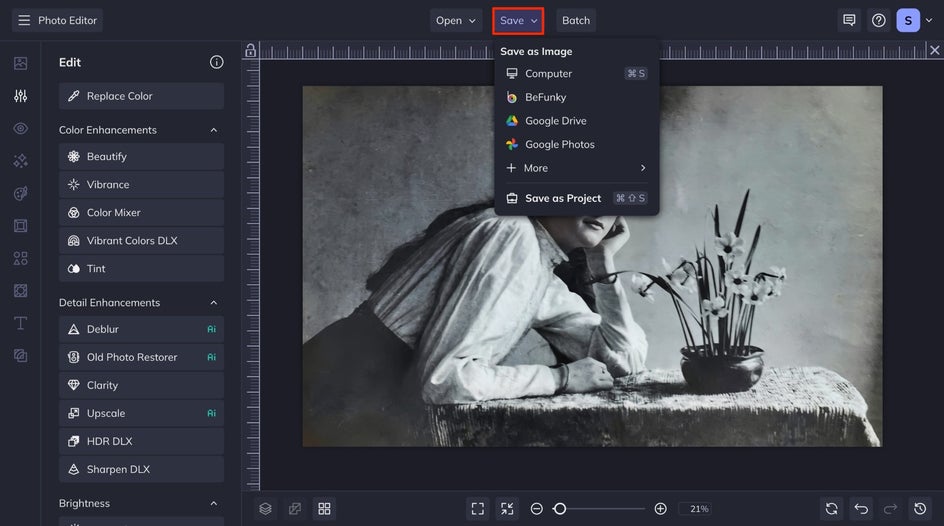This screenshot has width=944, height=526.
Task: Open the Sharpen DLX tool
Action: click(141, 469)
